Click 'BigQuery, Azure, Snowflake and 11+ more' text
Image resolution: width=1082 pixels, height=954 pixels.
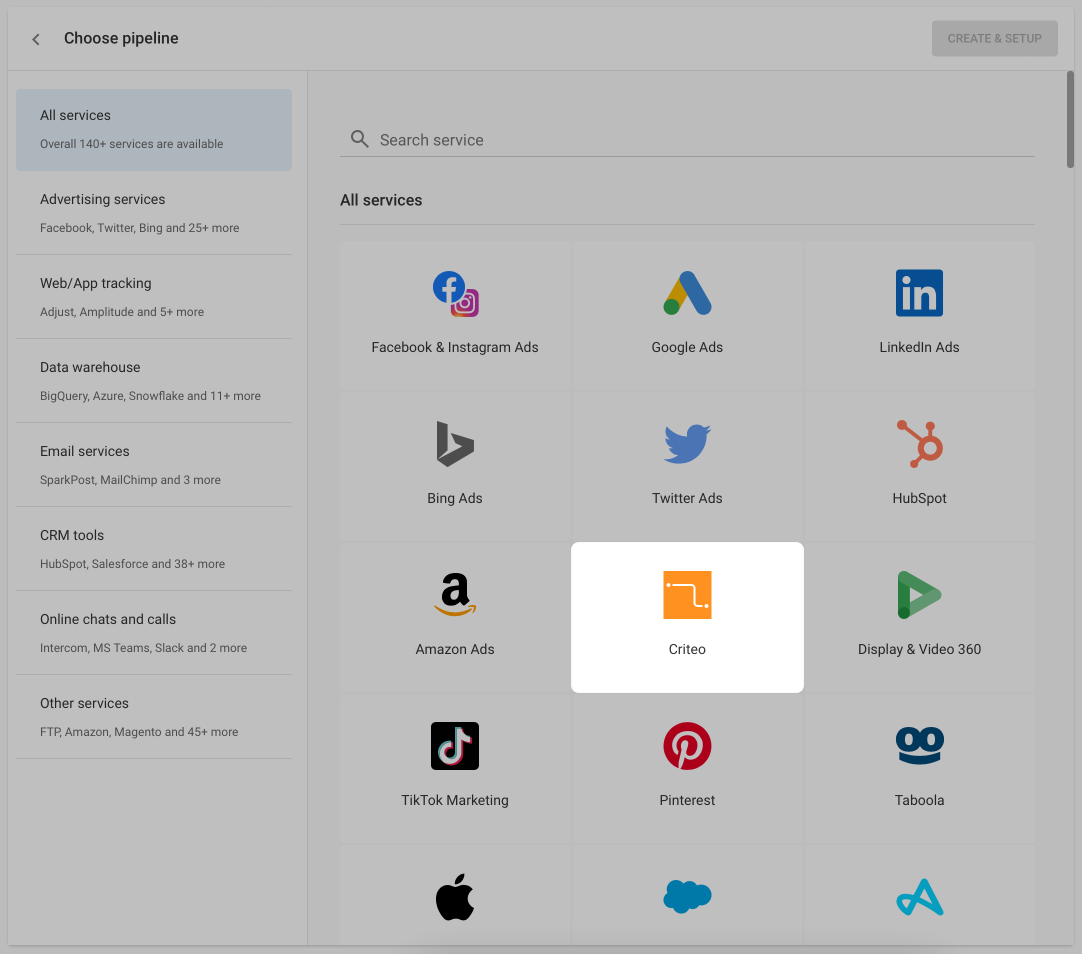pyautogui.click(x=150, y=396)
